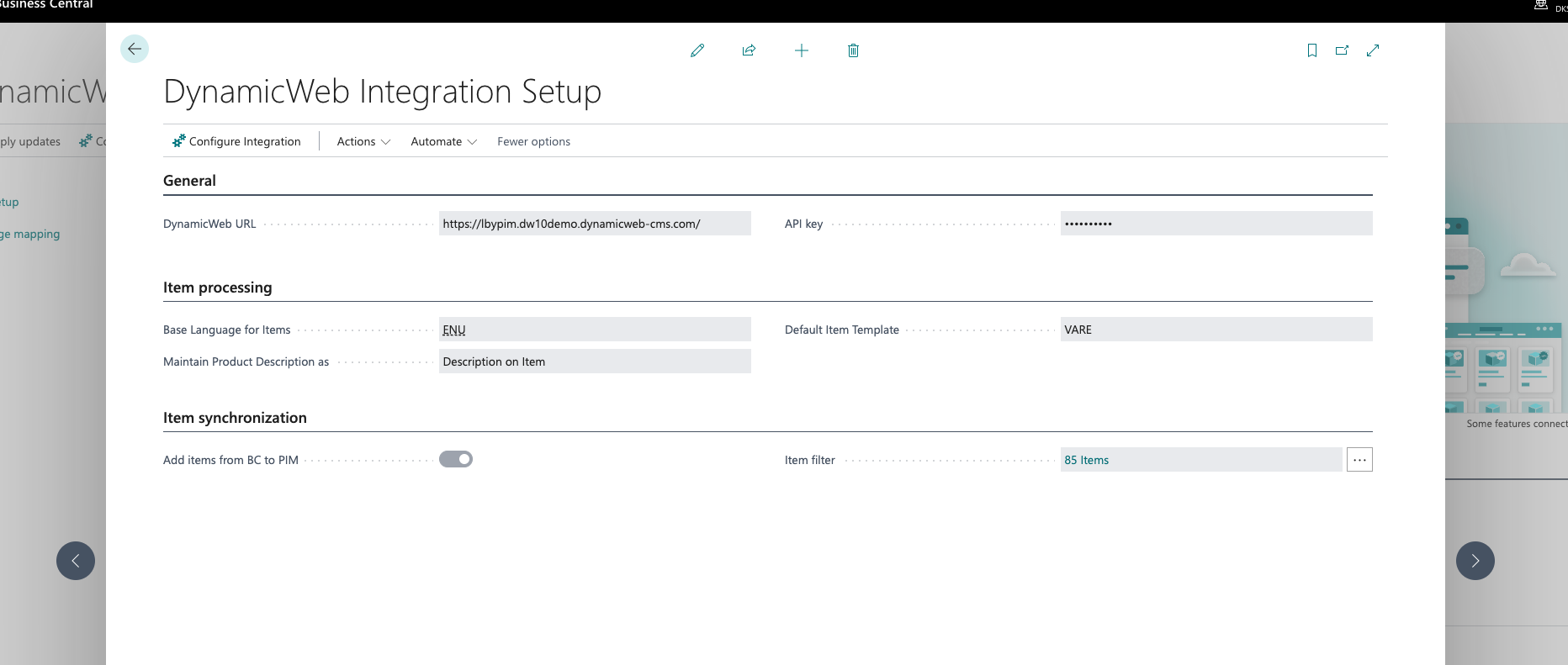
Task: Click Configure Integration action
Action: tap(236, 141)
